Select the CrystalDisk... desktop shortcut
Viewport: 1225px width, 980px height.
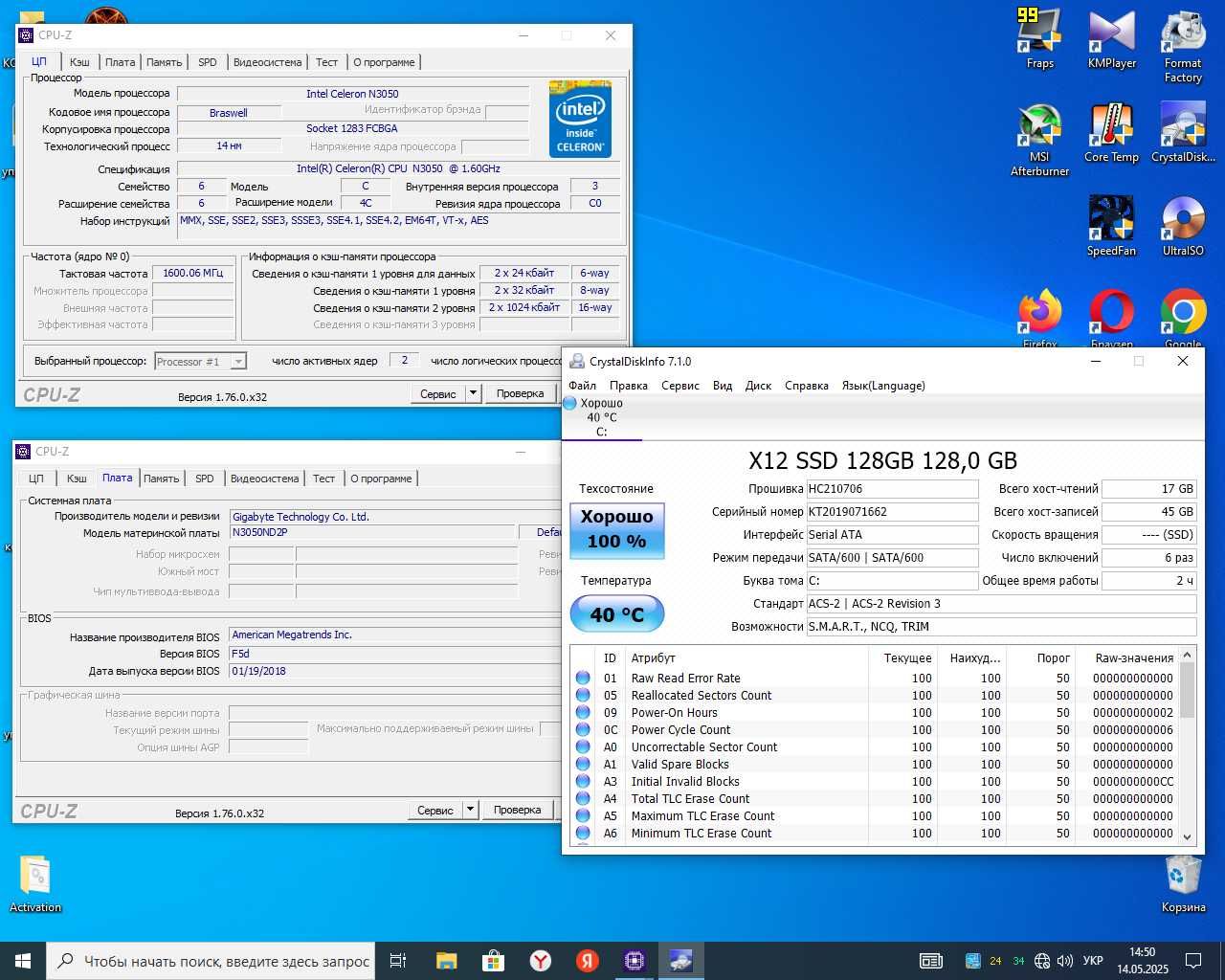click(x=1183, y=132)
